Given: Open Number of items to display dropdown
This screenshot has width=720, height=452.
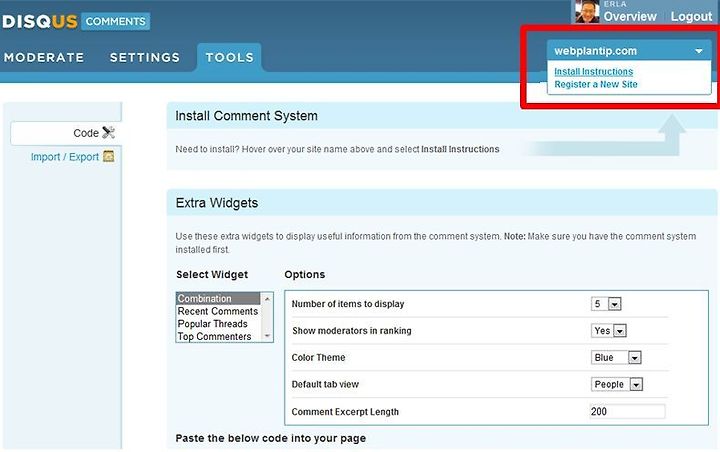Looking at the screenshot, I should tap(606, 304).
